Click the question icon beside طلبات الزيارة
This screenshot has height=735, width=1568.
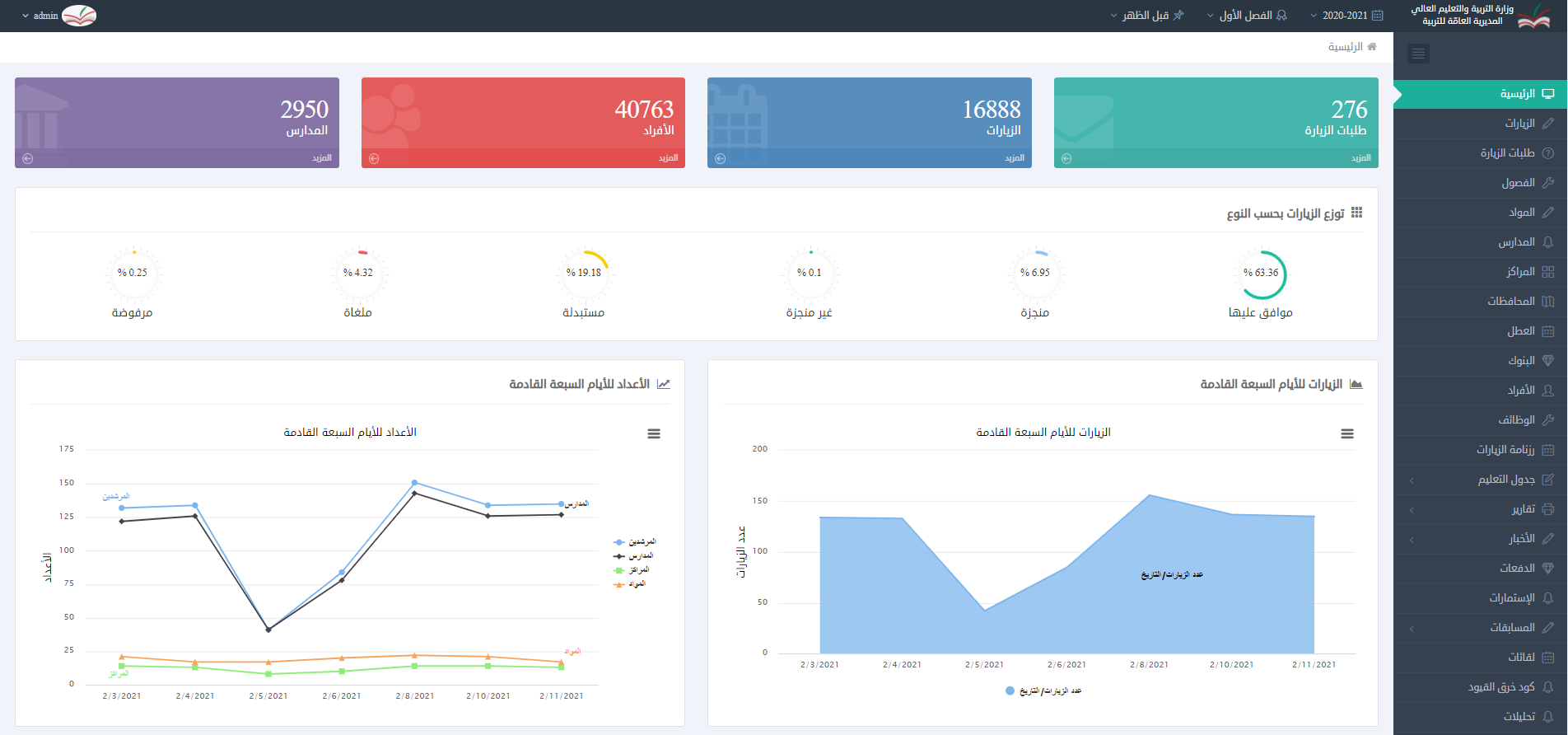(x=1548, y=153)
